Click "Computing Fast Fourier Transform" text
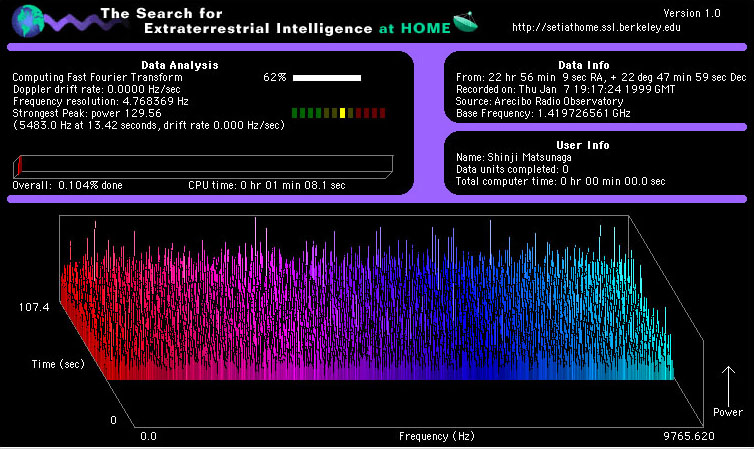 click(98, 77)
